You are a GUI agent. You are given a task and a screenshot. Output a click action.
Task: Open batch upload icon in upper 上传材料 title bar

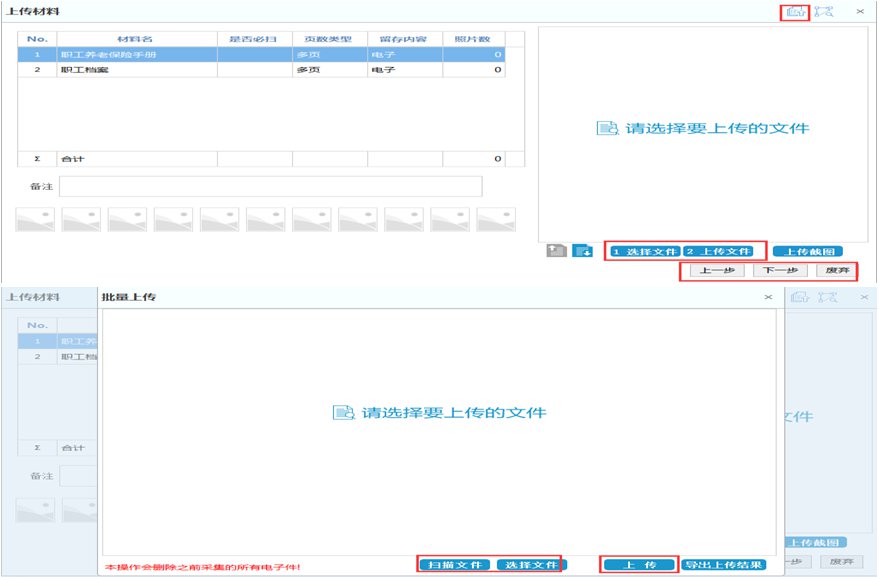(795, 12)
